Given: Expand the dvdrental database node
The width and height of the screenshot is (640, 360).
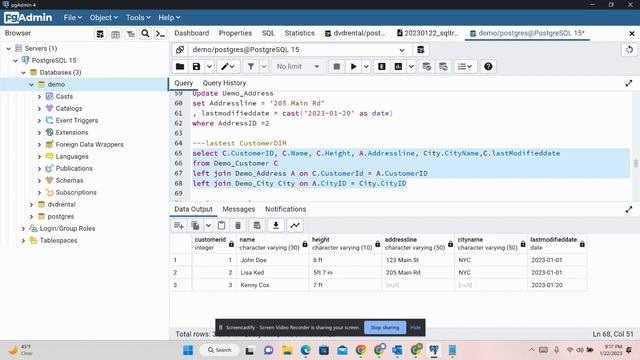Looking at the screenshot, I should pyautogui.click(x=31, y=204).
